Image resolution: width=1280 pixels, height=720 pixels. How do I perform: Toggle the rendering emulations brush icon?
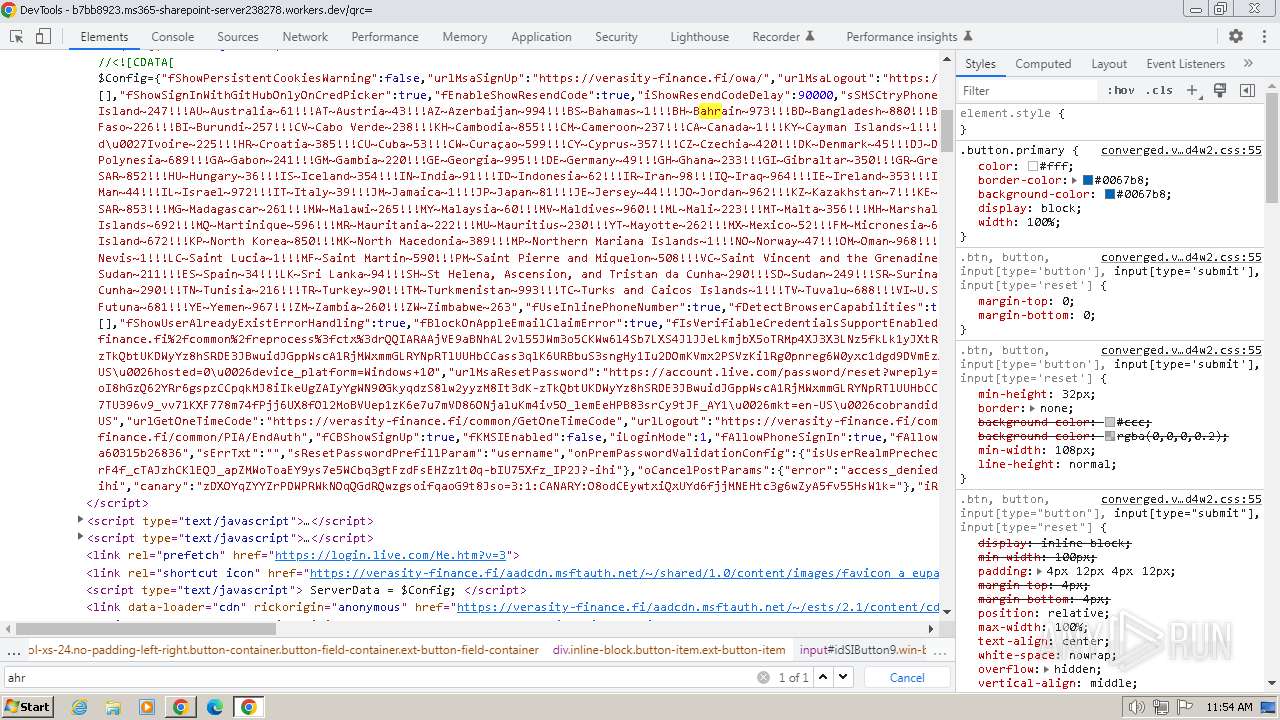[x=1220, y=90]
